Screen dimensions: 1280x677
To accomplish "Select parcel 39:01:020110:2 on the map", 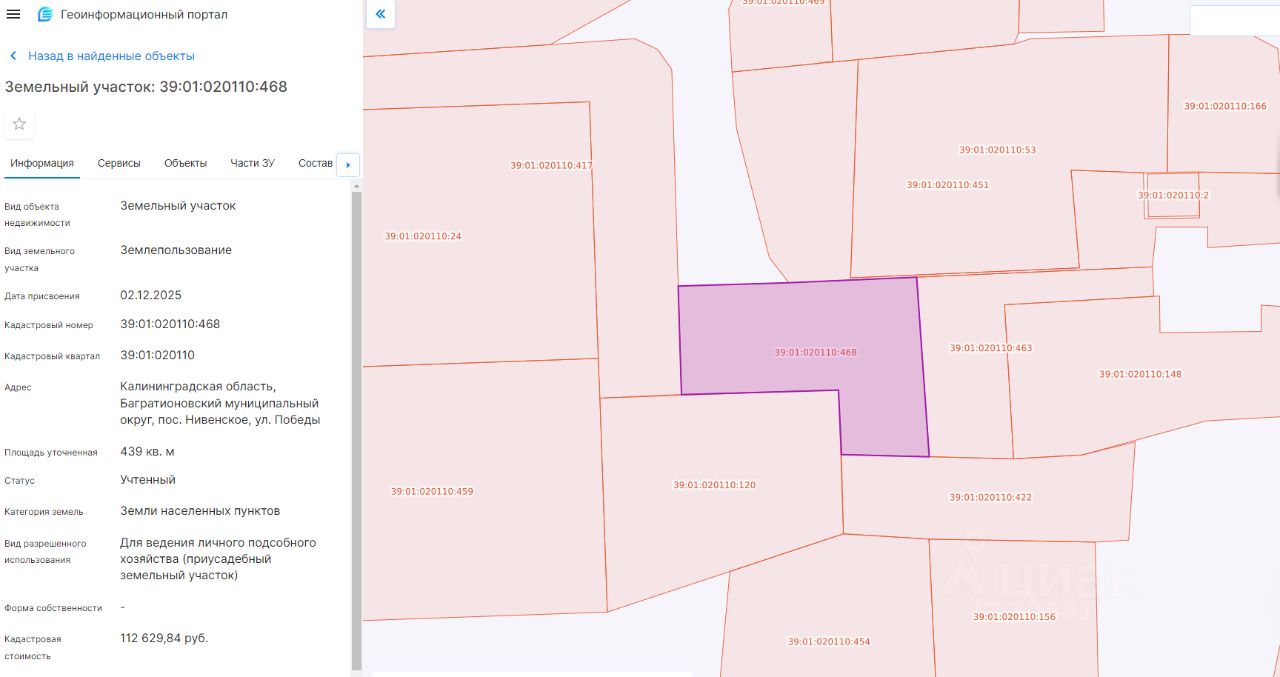I will pyautogui.click(x=1173, y=195).
